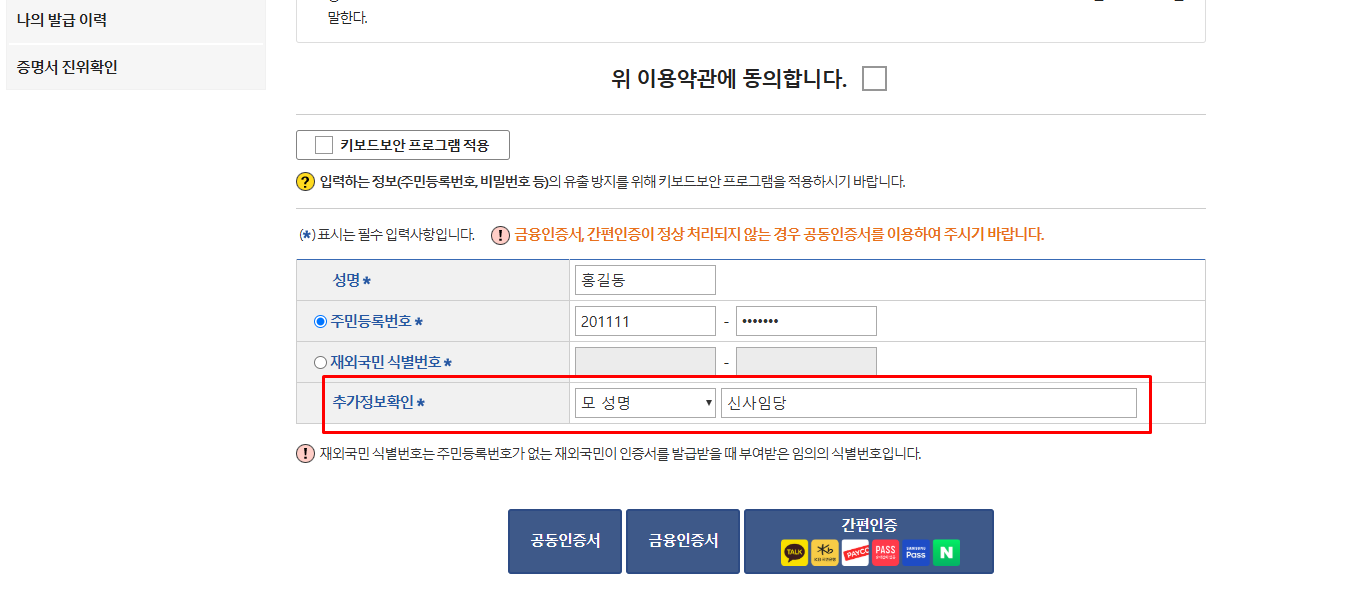
Task: Click the 신사임당 name input field
Action: [x=928, y=402]
